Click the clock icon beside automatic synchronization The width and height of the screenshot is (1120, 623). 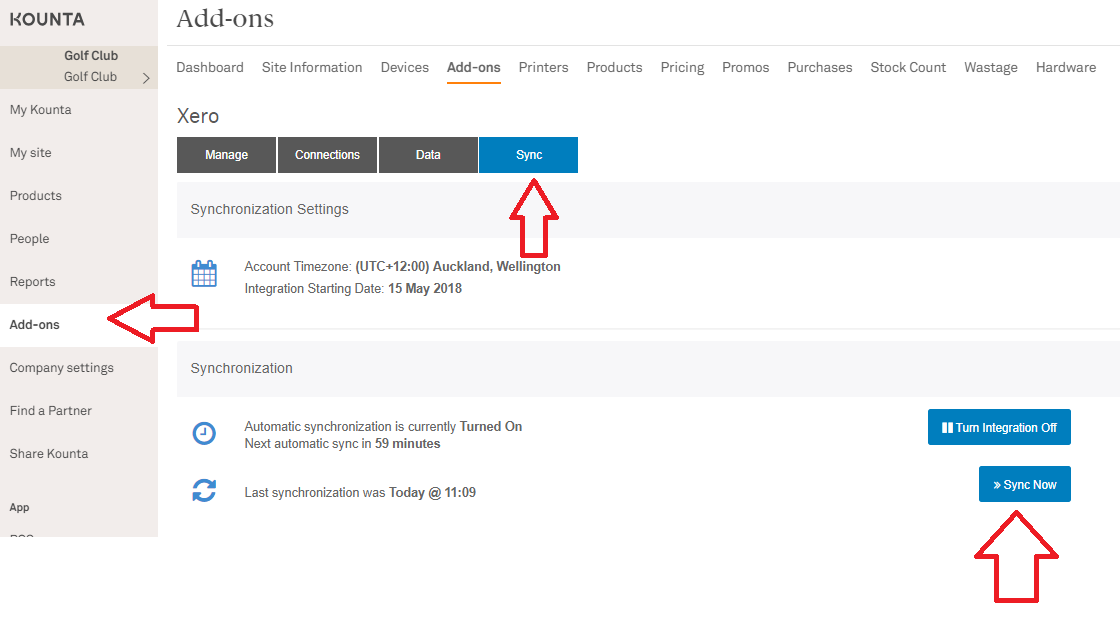click(204, 433)
